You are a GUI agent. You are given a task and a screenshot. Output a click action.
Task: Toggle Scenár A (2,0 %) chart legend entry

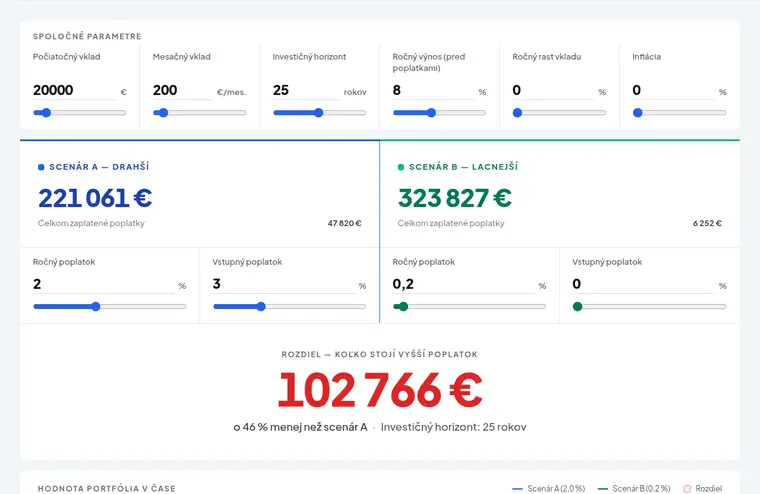pyautogui.click(x=549, y=489)
